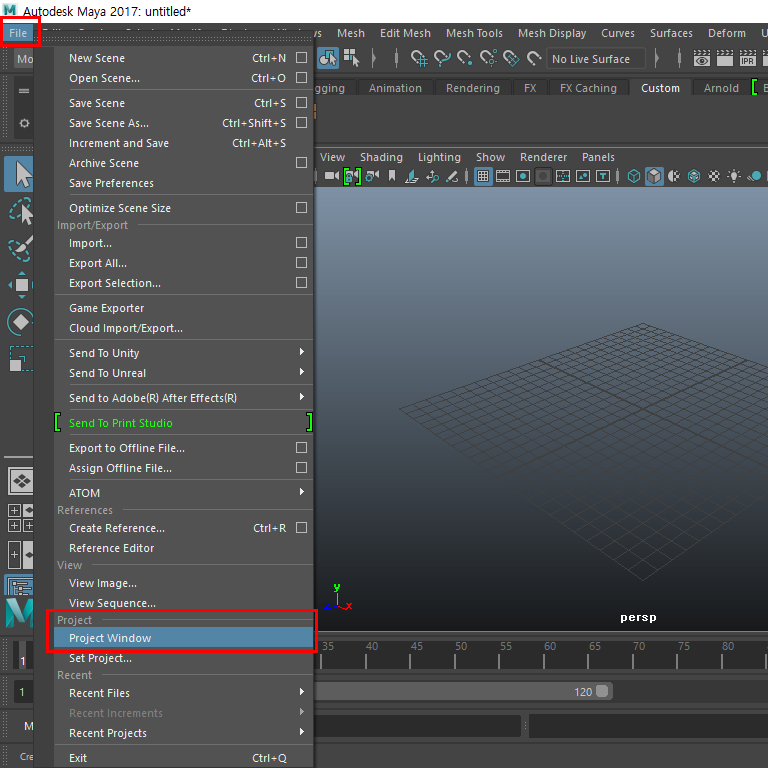Expand Send To Unity submenu arrow
768x768 pixels.
coord(302,352)
